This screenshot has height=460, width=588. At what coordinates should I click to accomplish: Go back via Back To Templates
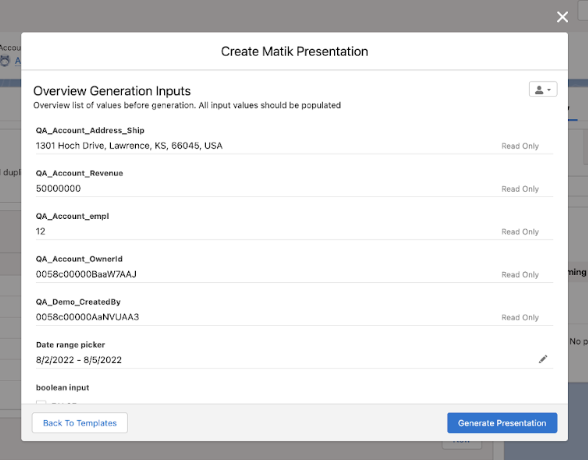pos(80,423)
